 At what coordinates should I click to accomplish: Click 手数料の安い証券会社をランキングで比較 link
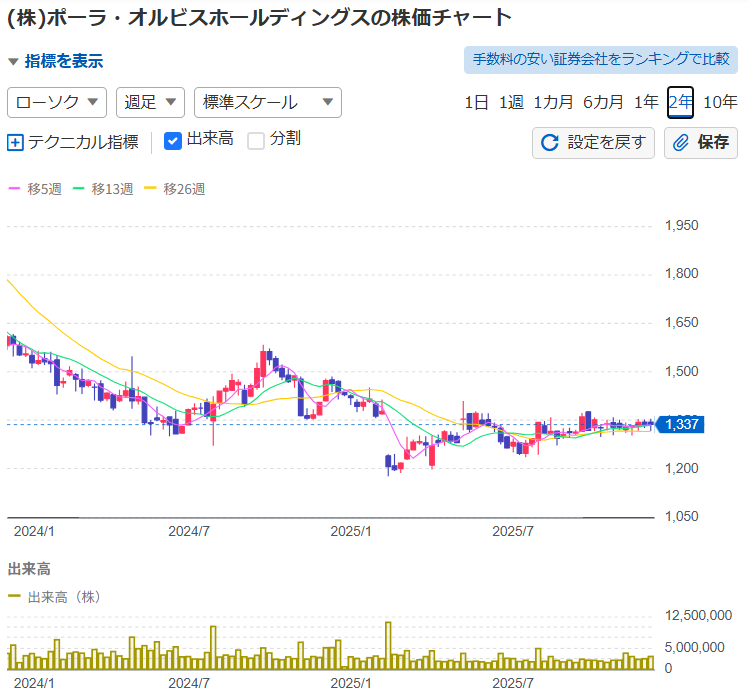pos(601,59)
